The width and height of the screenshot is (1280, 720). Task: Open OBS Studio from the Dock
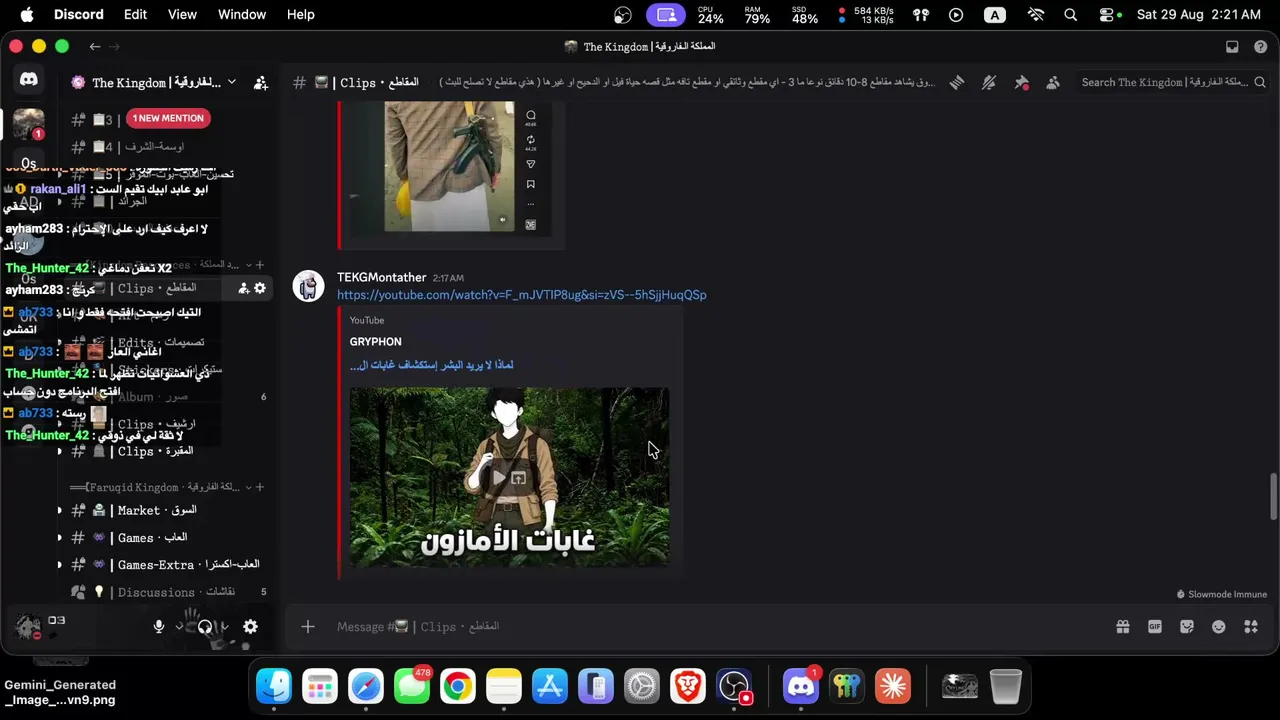point(735,686)
